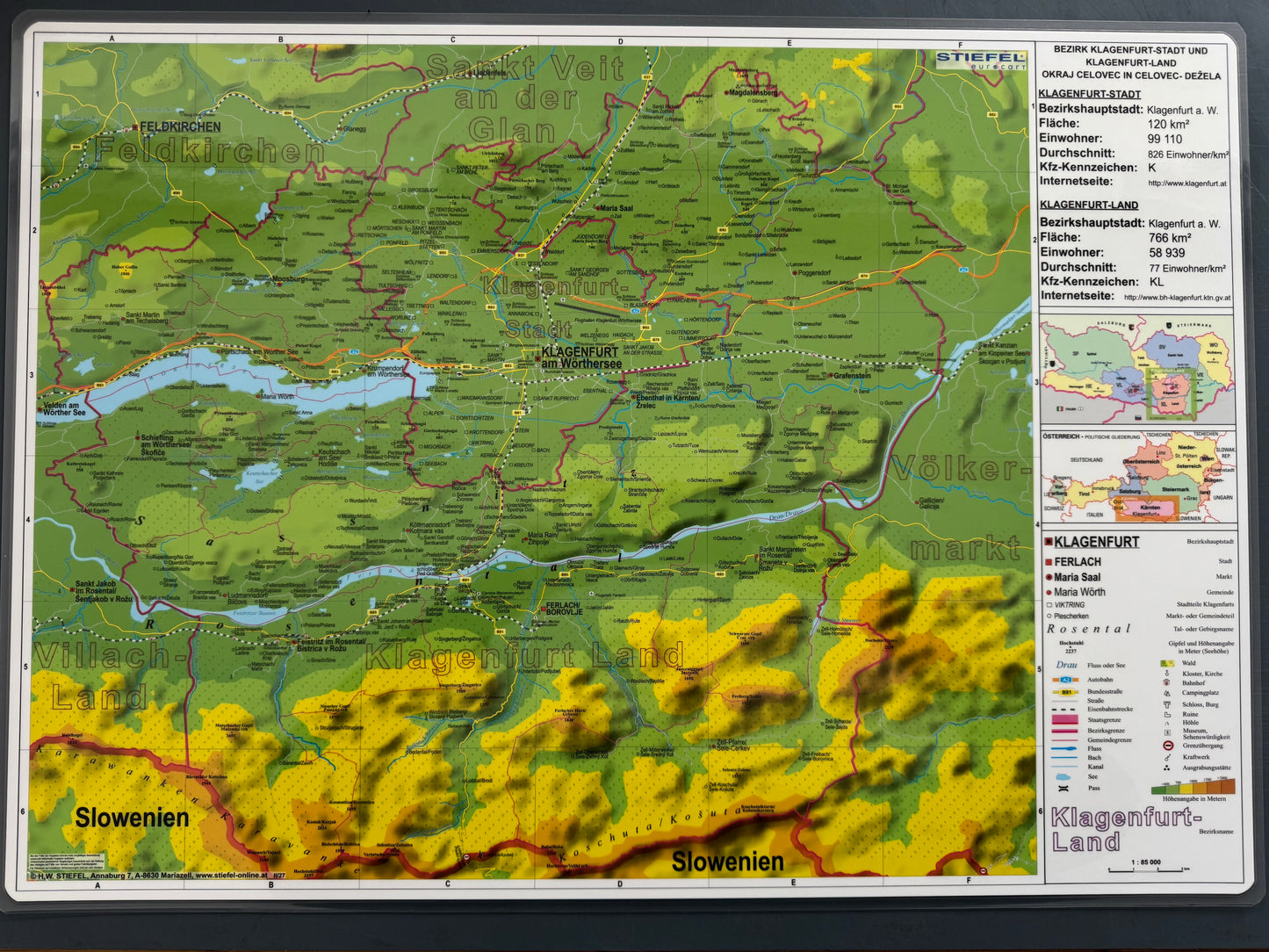The height and width of the screenshot is (952, 1269).
Task: Select the Pass symbol in the legend
Action: click(x=1064, y=788)
